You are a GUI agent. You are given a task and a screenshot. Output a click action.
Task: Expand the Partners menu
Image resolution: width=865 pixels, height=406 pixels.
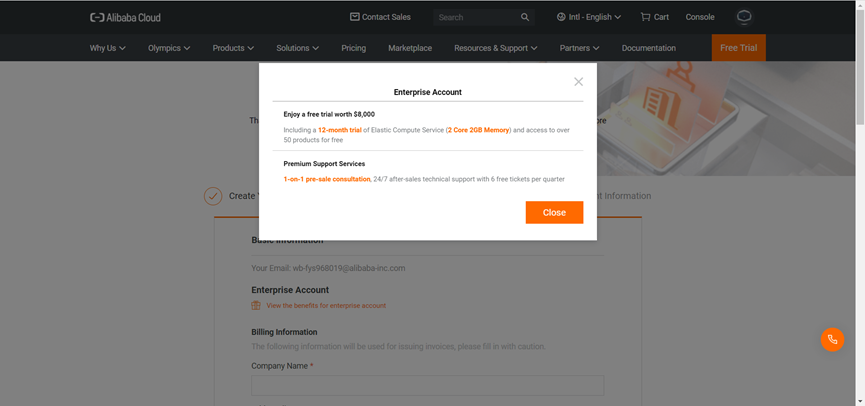580,48
